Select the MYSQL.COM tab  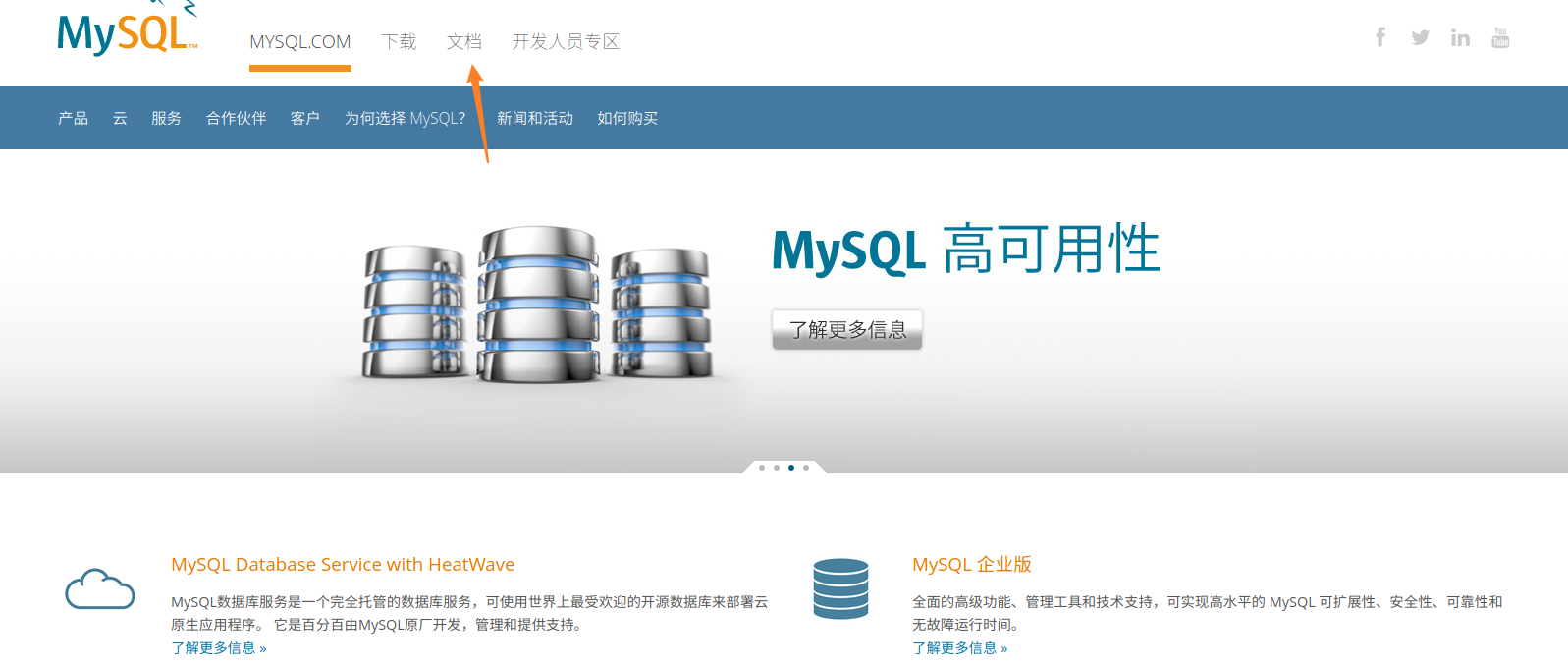(x=300, y=42)
